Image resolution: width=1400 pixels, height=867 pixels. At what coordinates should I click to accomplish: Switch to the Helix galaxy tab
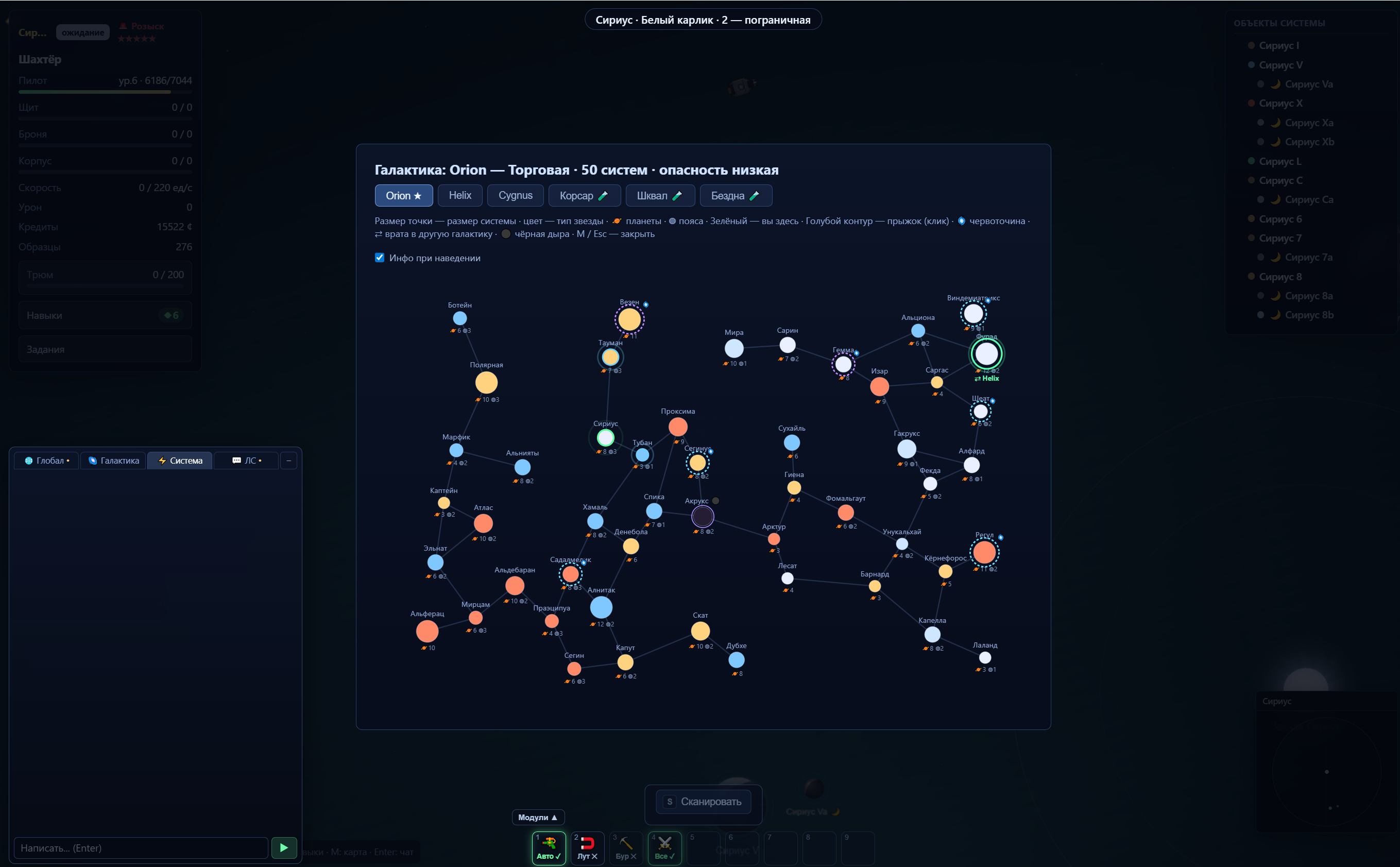pos(460,196)
